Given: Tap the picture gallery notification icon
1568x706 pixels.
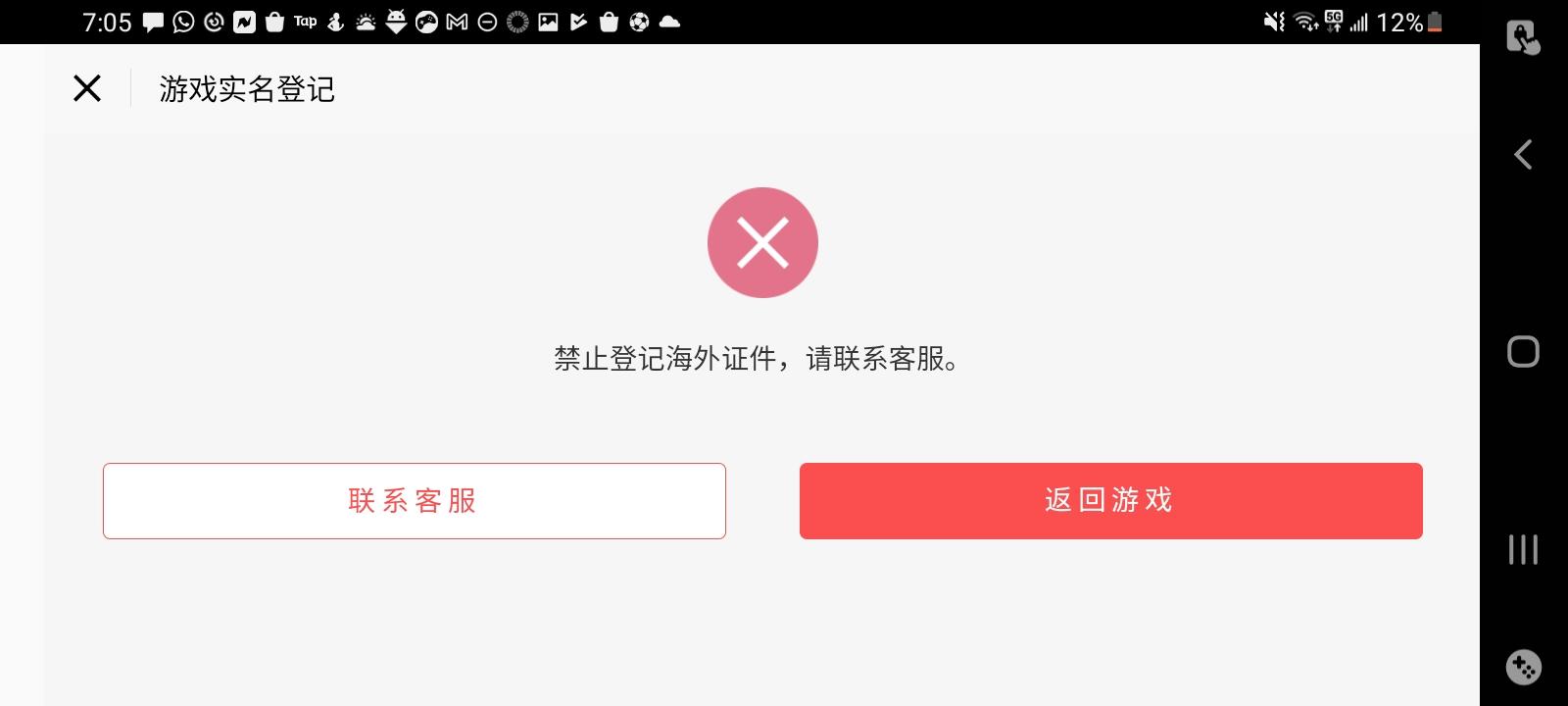Looking at the screenshot, I should [548, 22].
